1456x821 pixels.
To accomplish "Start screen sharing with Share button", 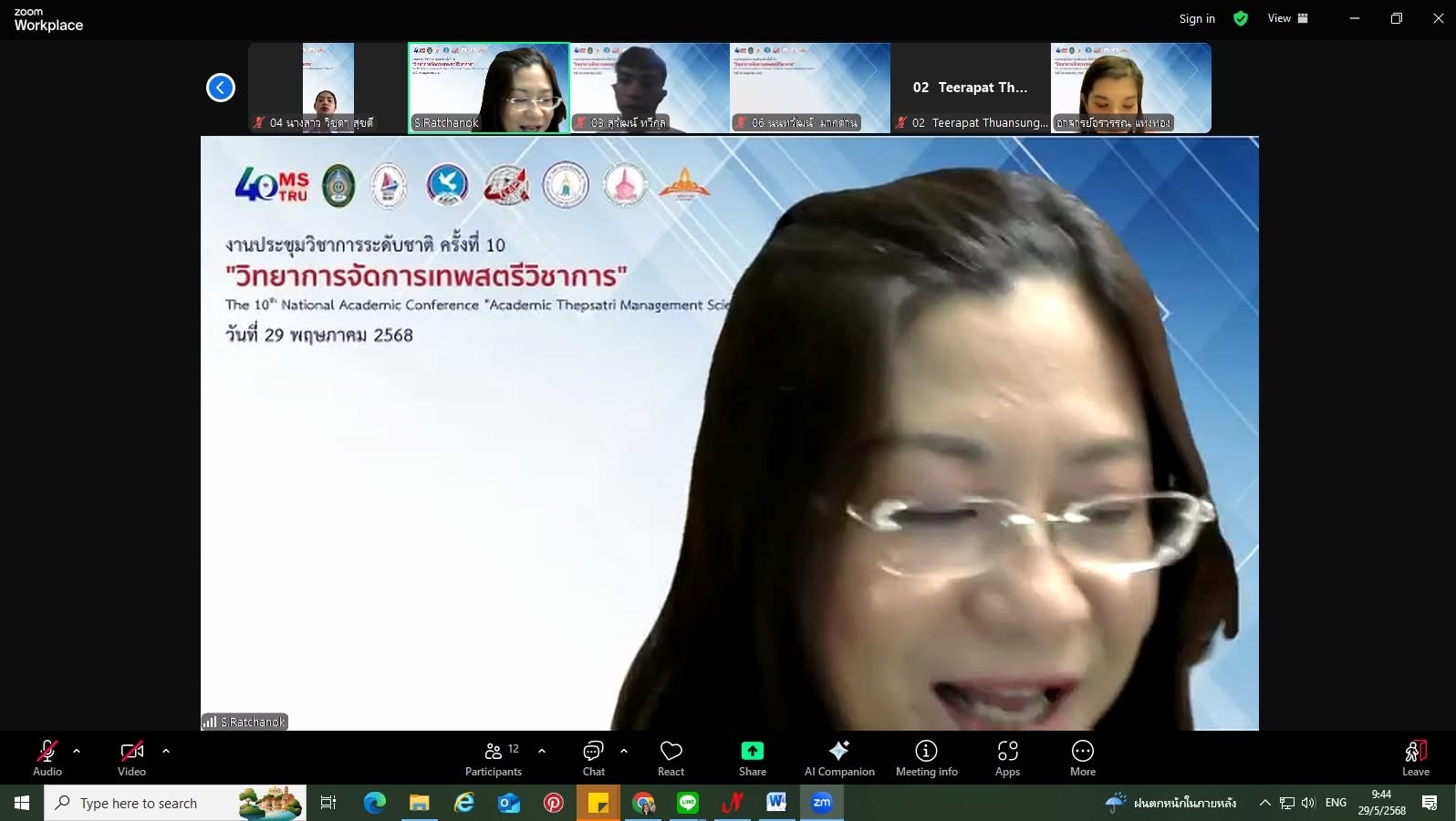I will click(x=752, y=758).
